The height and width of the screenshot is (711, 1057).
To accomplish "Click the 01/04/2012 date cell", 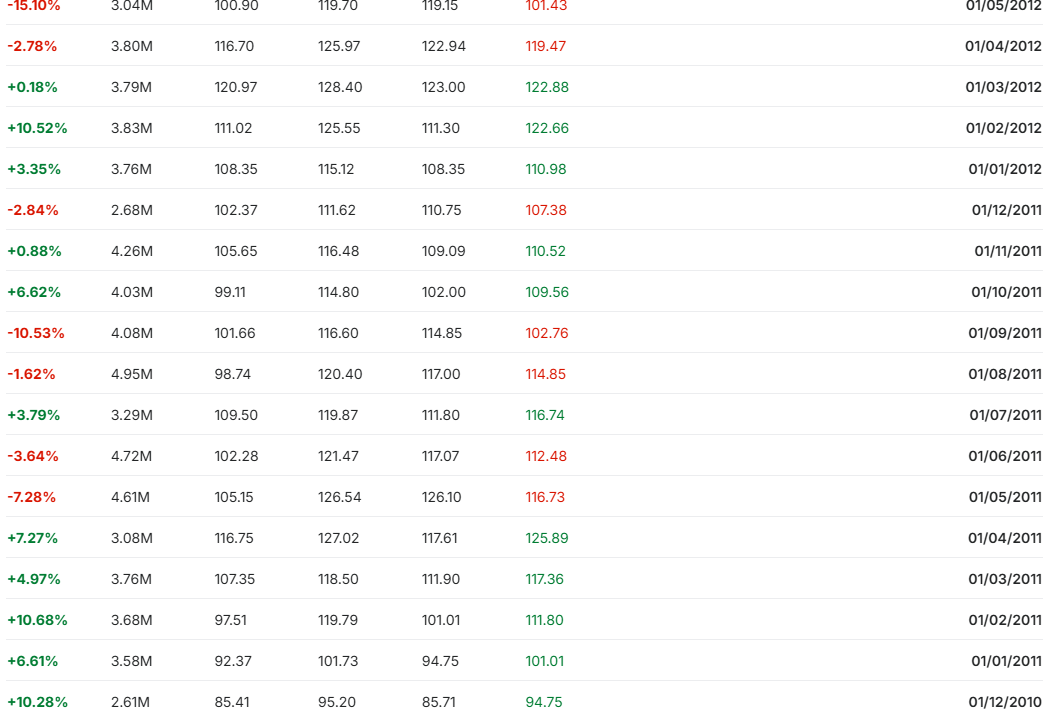I will (x=1003, y=46).
